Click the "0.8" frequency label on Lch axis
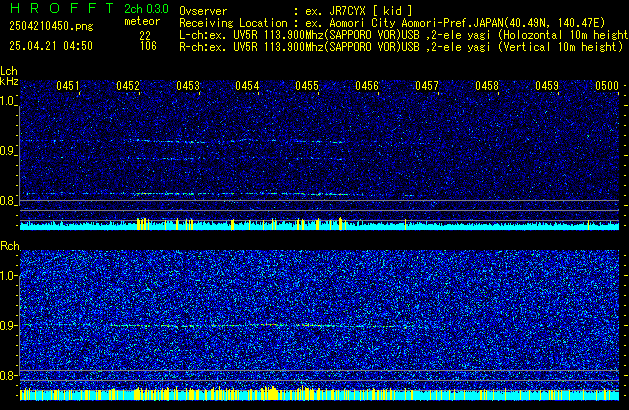The height and width of the screenshot is (410, 629). tap(8, 201)
